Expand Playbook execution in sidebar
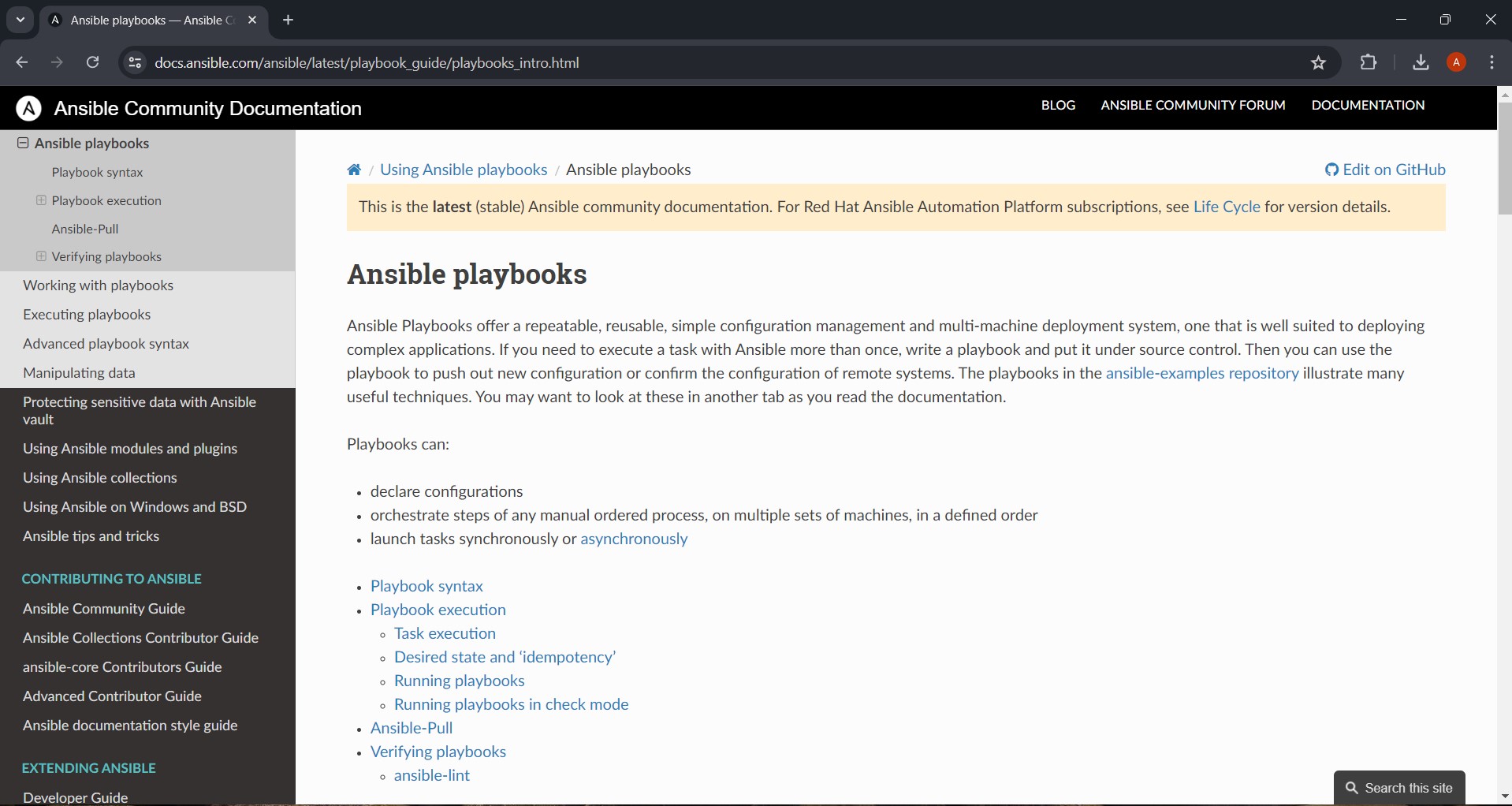 pos(41,201)
